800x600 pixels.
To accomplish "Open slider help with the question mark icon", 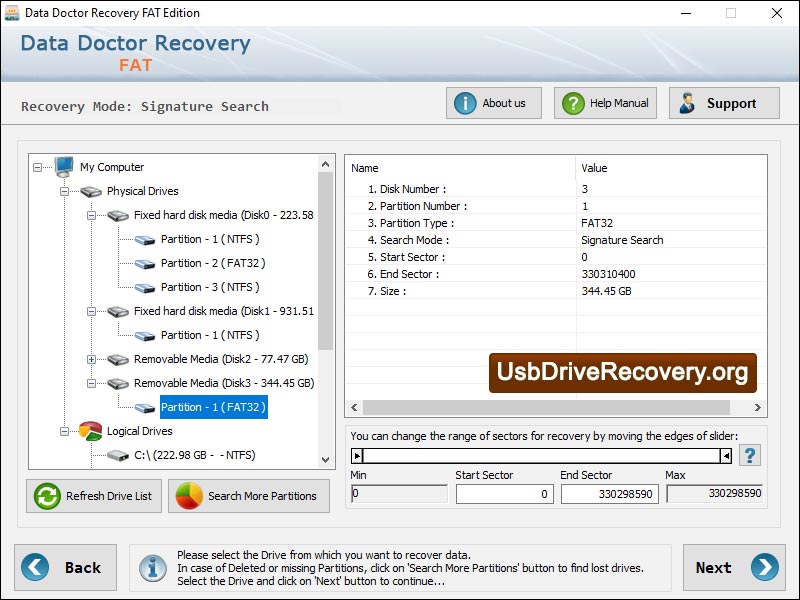I will coord(749,457).
